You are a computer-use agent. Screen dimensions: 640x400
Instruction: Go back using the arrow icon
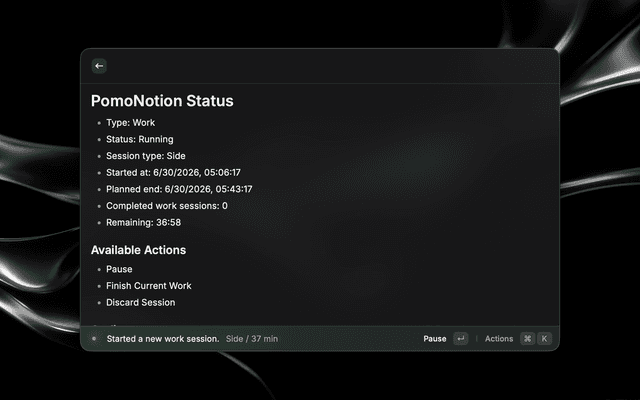99,66
